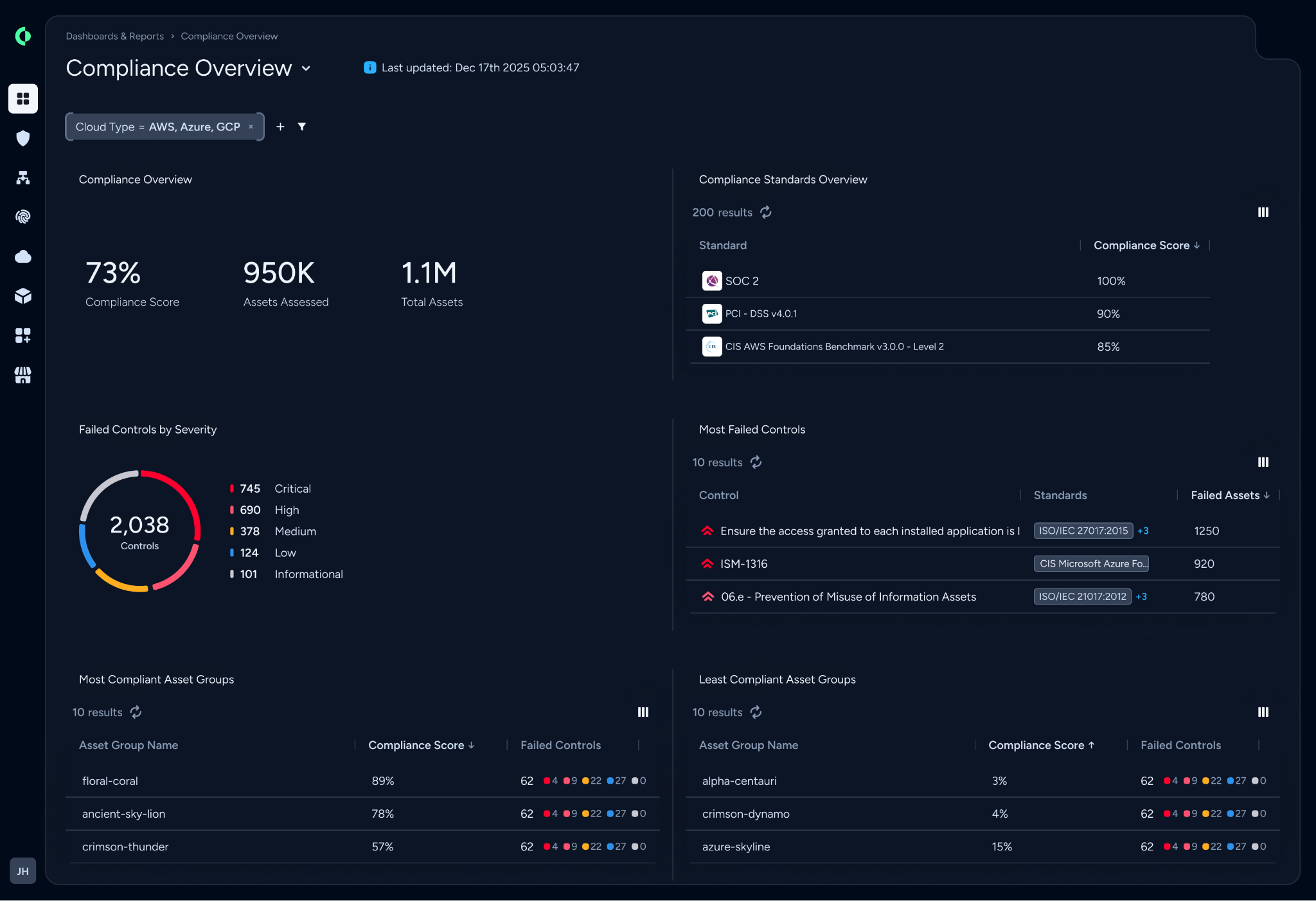Click the 2,038 Controls donut chart center
Image resolution: width=1316 pixels, height=916 pixels.
139,532
